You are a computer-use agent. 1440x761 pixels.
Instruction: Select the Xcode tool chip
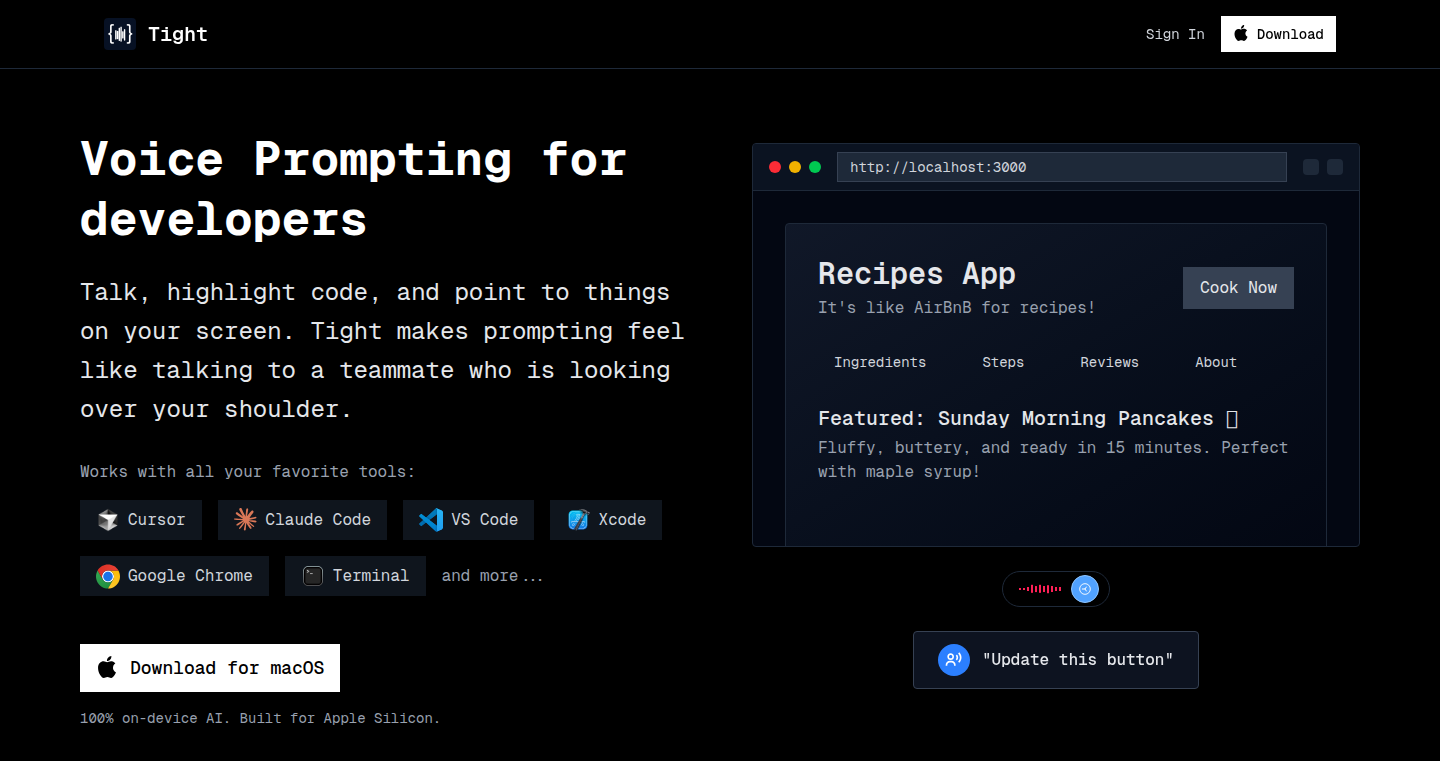tap(606, 520)
